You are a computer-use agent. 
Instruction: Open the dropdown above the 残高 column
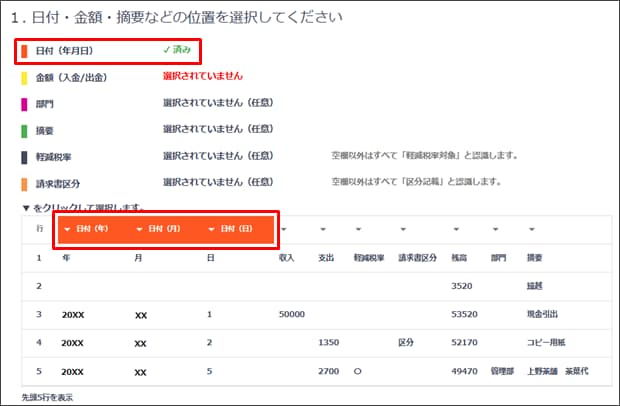pos(456,230)
